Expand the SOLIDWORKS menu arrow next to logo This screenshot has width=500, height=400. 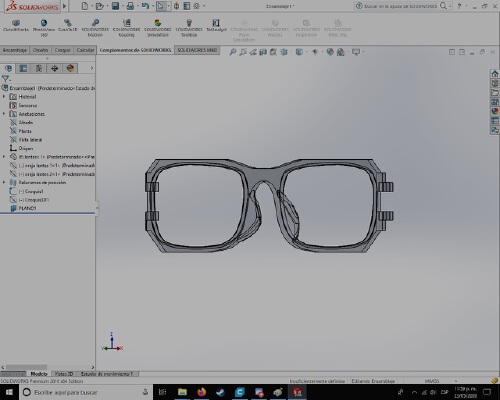tap(65, 6)
